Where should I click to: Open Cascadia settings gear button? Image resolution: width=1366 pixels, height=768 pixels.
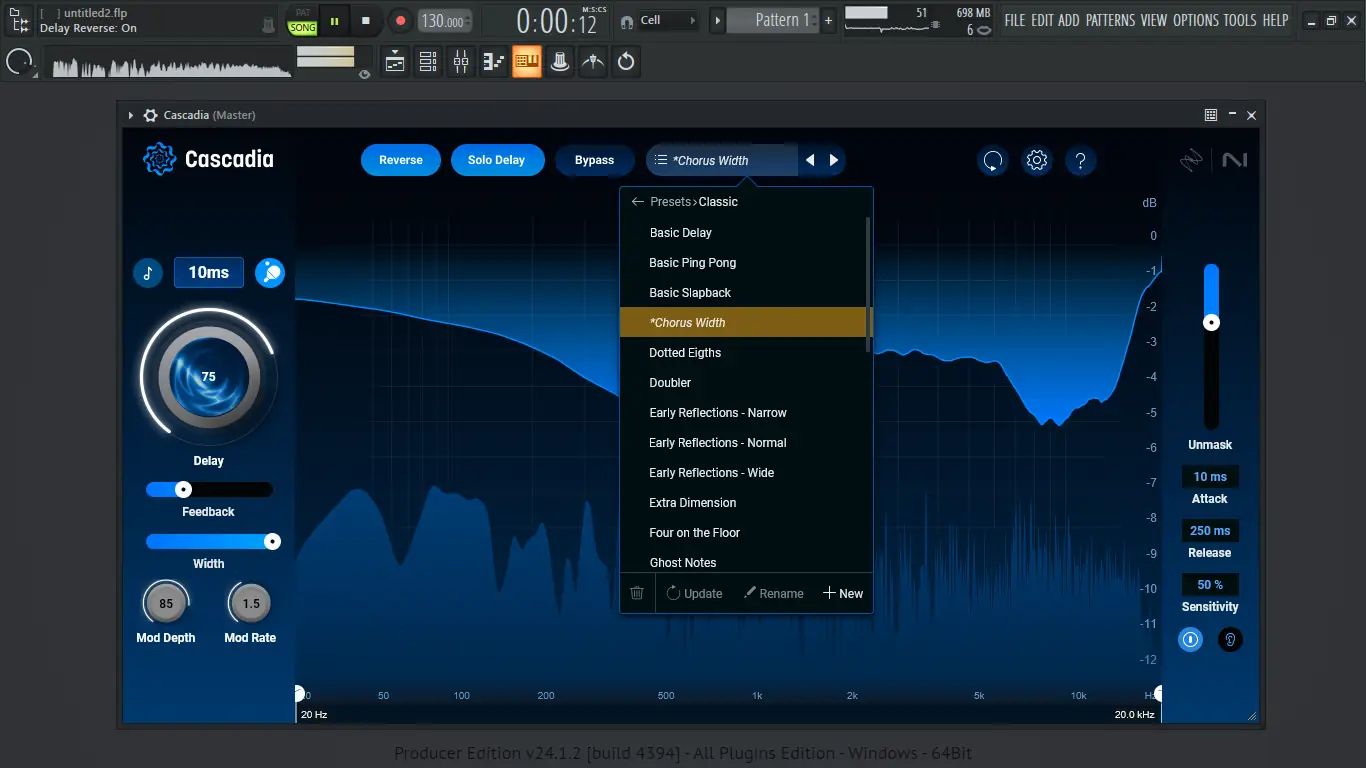pos(1037,160)
